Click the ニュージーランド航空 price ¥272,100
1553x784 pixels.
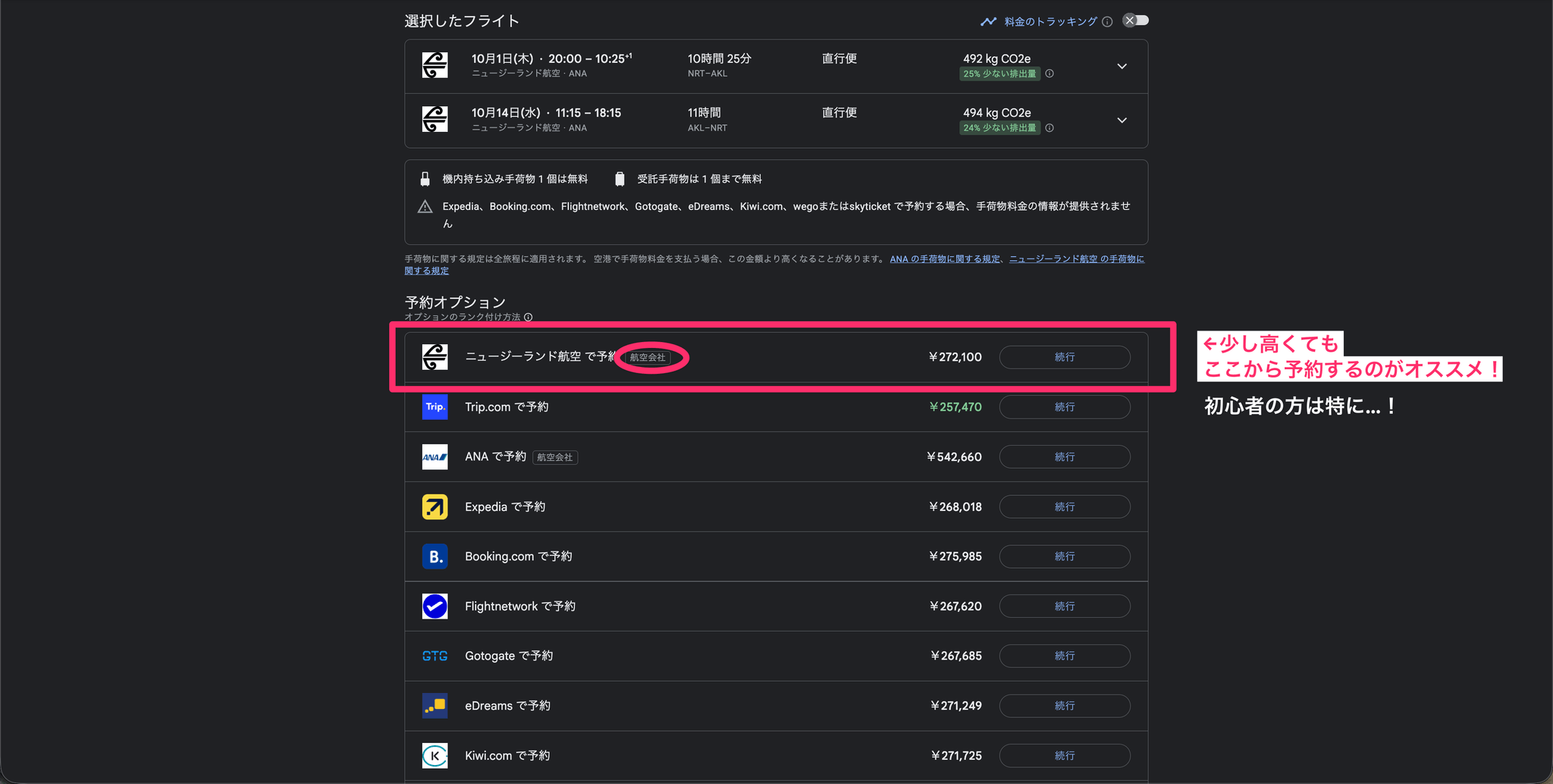[955, 357]
